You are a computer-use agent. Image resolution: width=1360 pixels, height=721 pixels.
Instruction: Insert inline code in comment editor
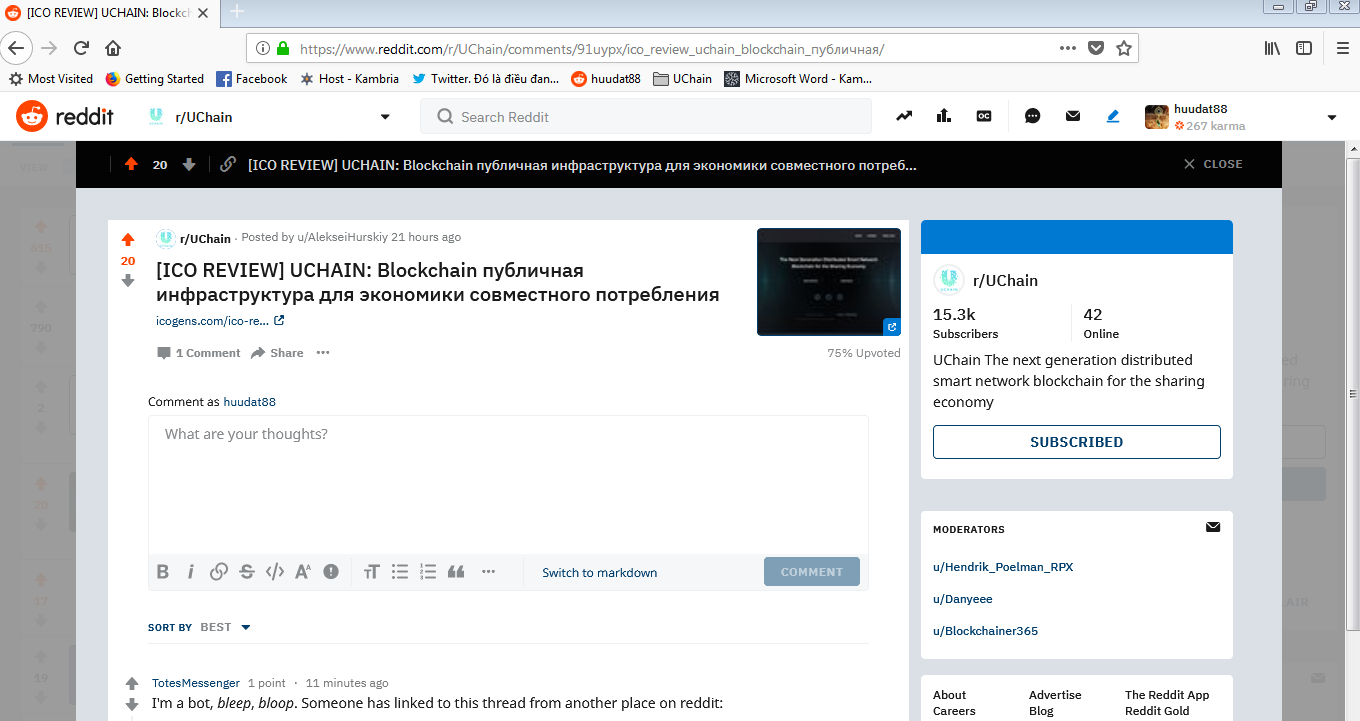click(275, 572)
